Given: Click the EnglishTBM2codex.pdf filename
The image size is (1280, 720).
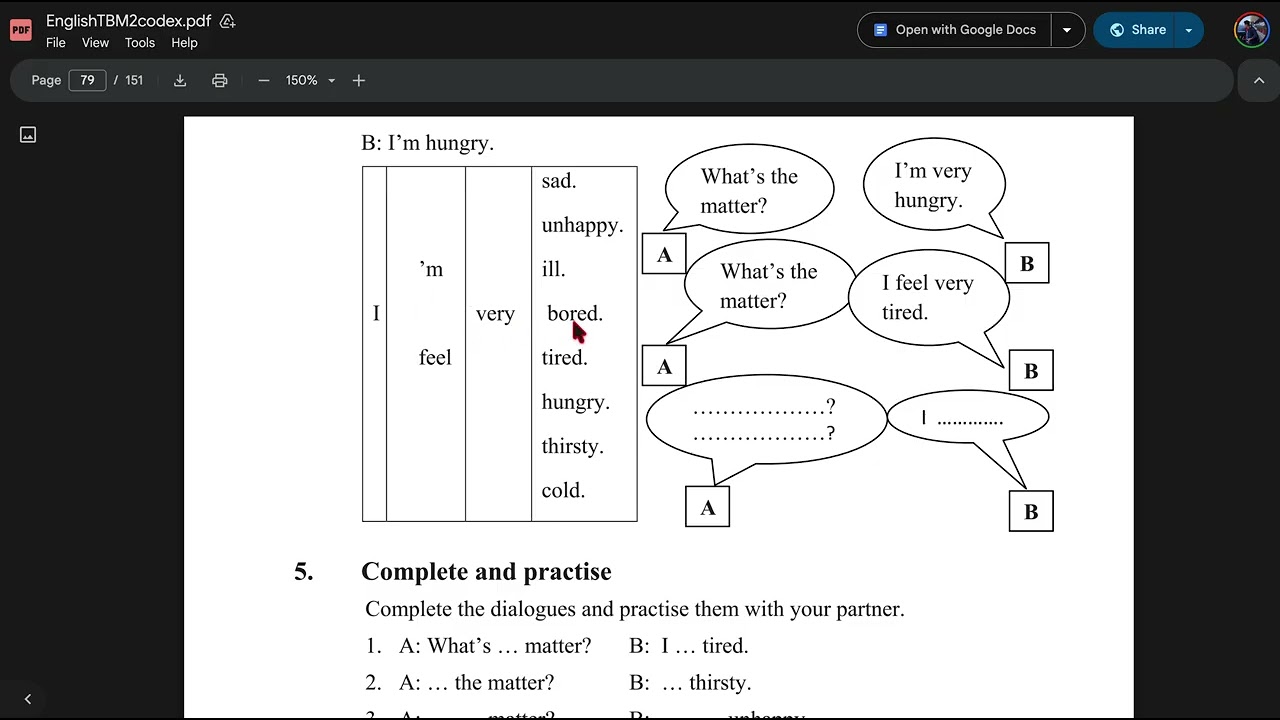Looking at the screenshot, I should [128, 21].
